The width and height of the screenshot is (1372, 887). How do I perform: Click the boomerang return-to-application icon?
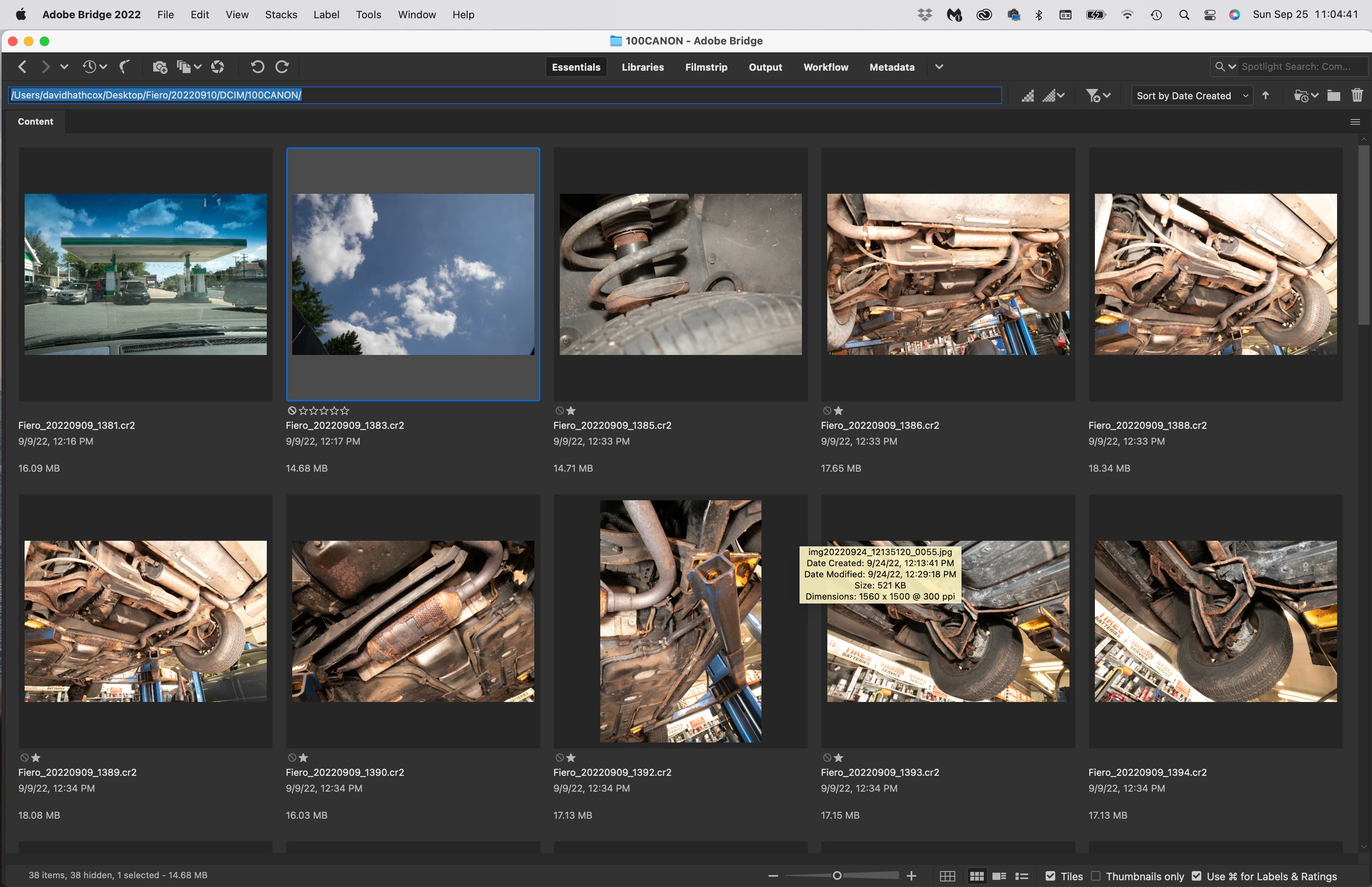coord(124,67)
